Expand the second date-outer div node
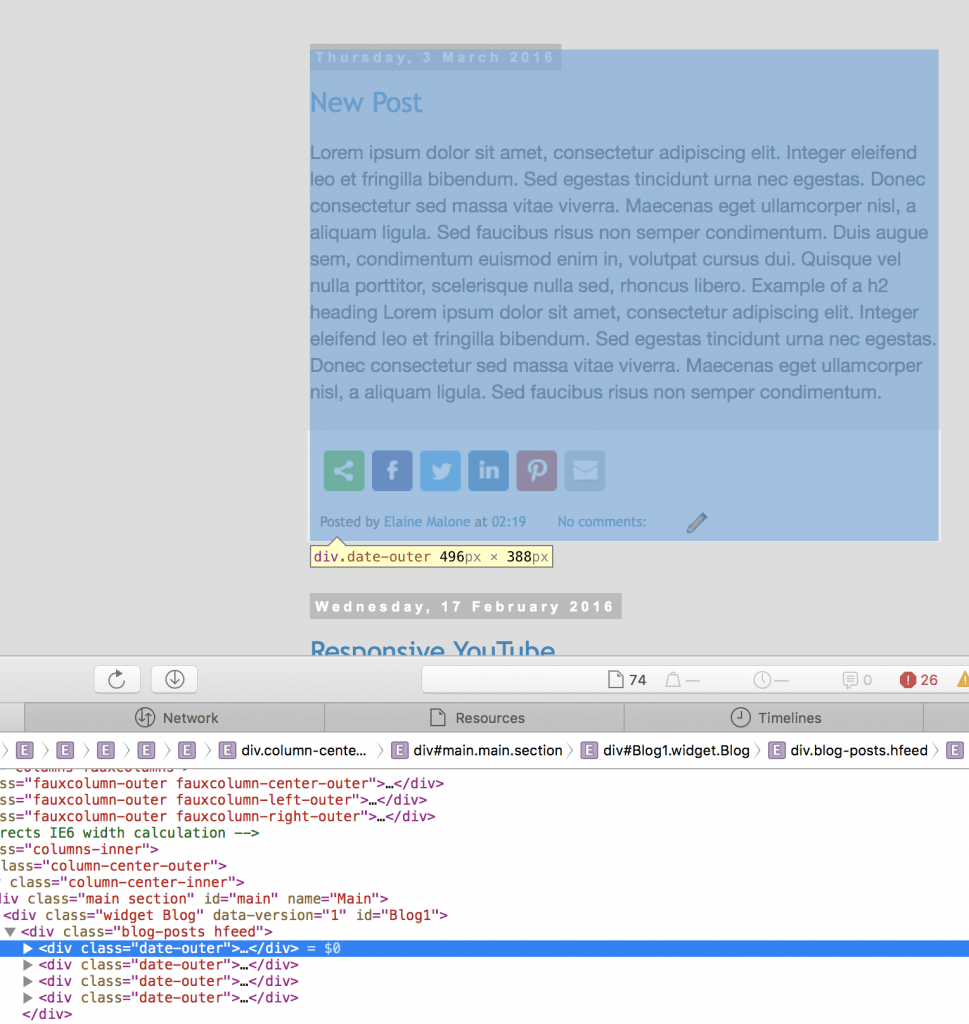Image resolution: width=969 pixels, height=1024 pixels. tap(27, 965)
